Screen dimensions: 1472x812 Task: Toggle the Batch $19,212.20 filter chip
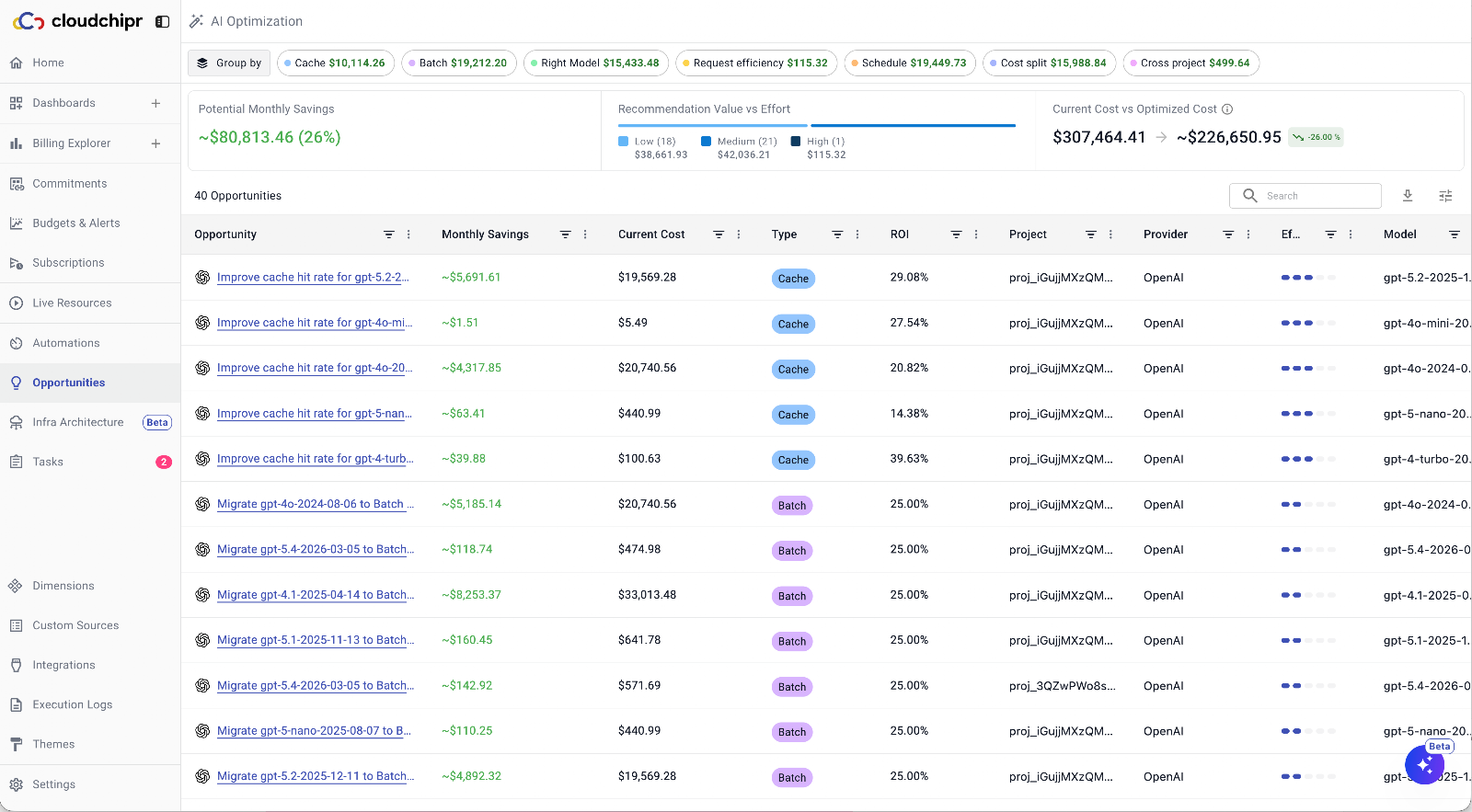[459, 63]
